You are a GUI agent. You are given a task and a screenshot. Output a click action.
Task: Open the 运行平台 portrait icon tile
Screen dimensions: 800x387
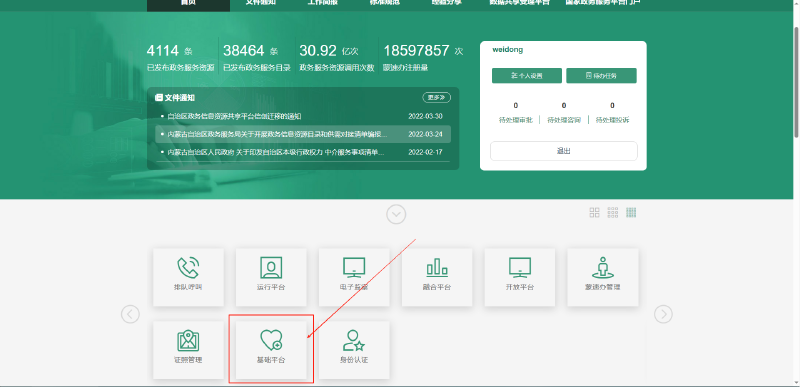pos(271,277)
